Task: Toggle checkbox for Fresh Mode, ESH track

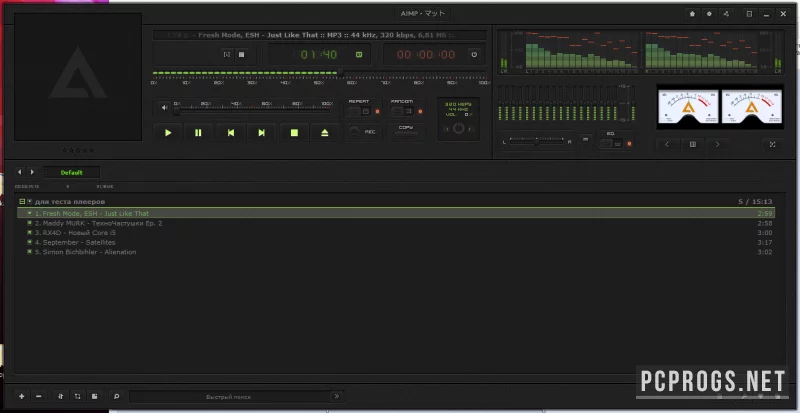Action: coord(30,213)
